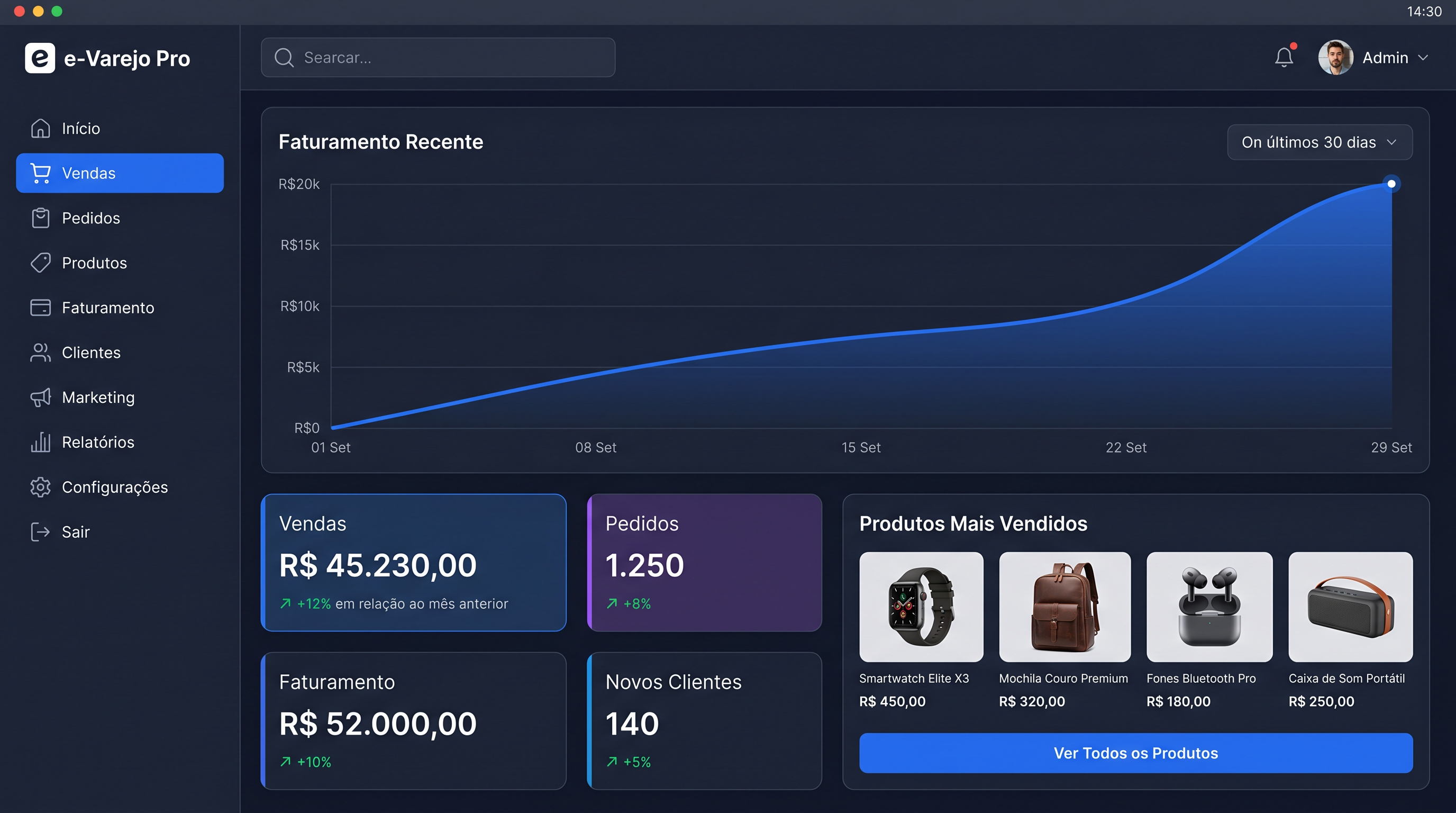Image resolution: width=1456 pixels, height=813 pixels.
Task: Click the green maximize window button
Action: point(57,11)
